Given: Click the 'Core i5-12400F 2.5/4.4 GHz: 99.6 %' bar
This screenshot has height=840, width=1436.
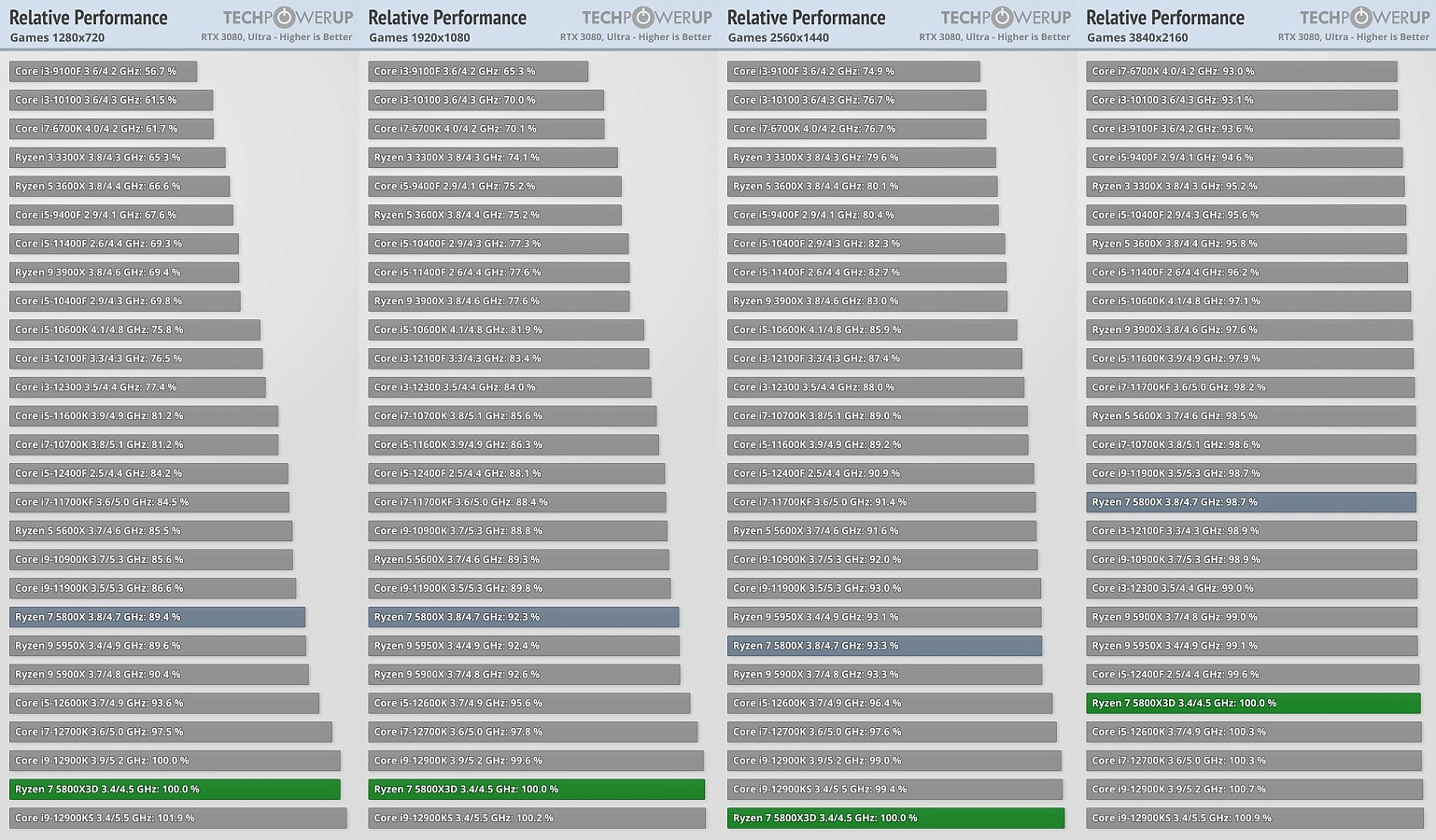Looking at the screenshot, I should 1253,675.
